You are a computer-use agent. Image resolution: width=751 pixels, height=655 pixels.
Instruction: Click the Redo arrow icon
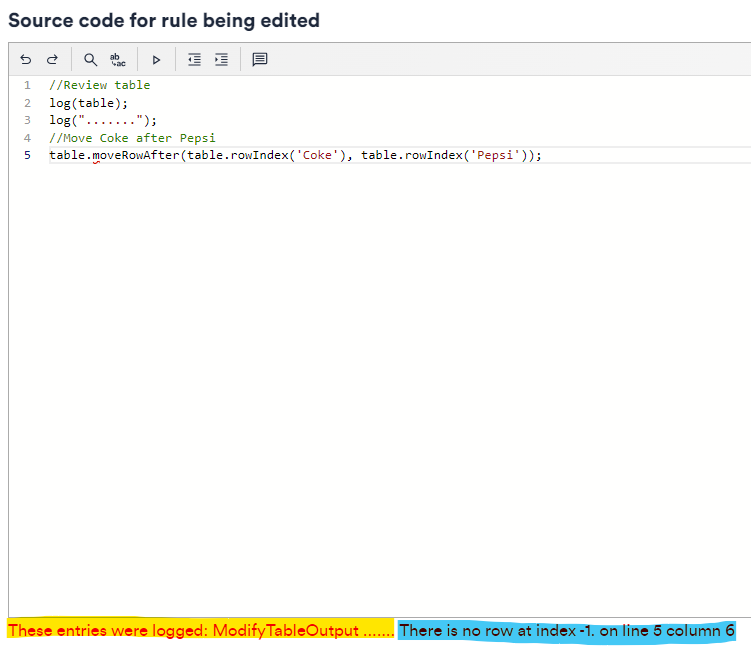pyautogui.click(x=52, y=60)
